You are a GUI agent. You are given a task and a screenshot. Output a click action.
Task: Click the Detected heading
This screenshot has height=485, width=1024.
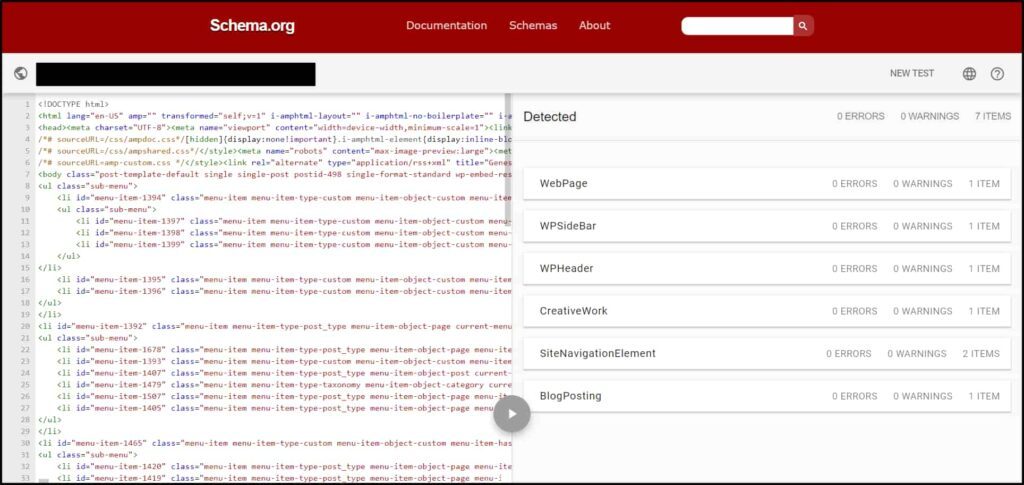pos(550,117)
